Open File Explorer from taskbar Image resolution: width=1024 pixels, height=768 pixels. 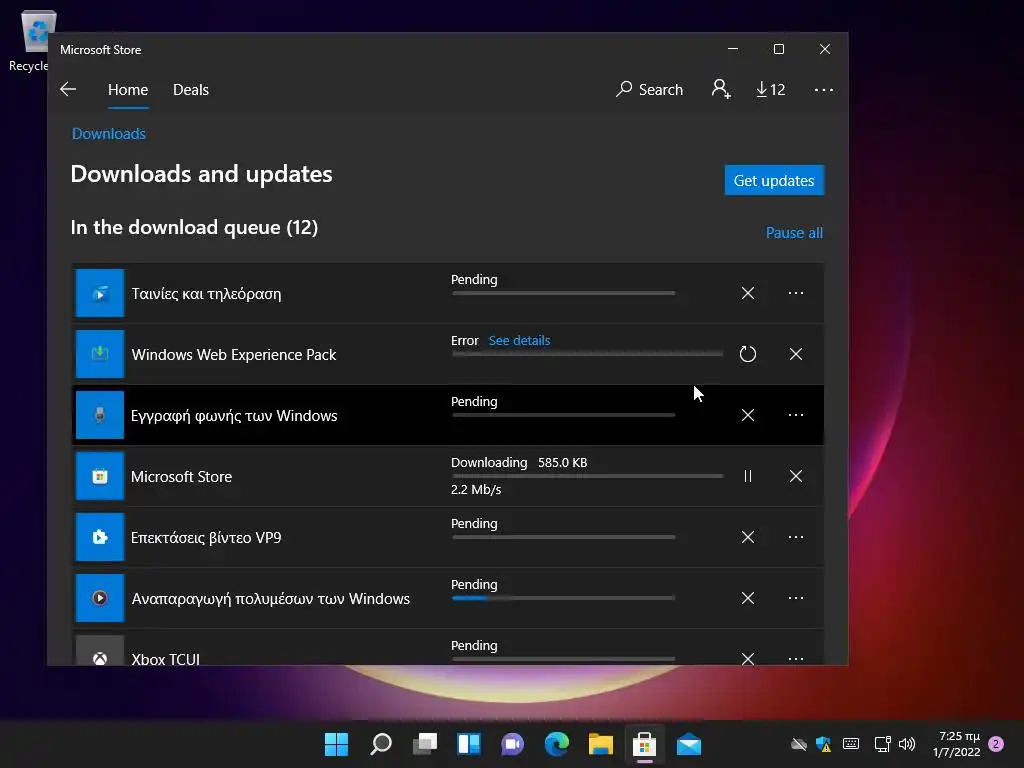[600, 744]
